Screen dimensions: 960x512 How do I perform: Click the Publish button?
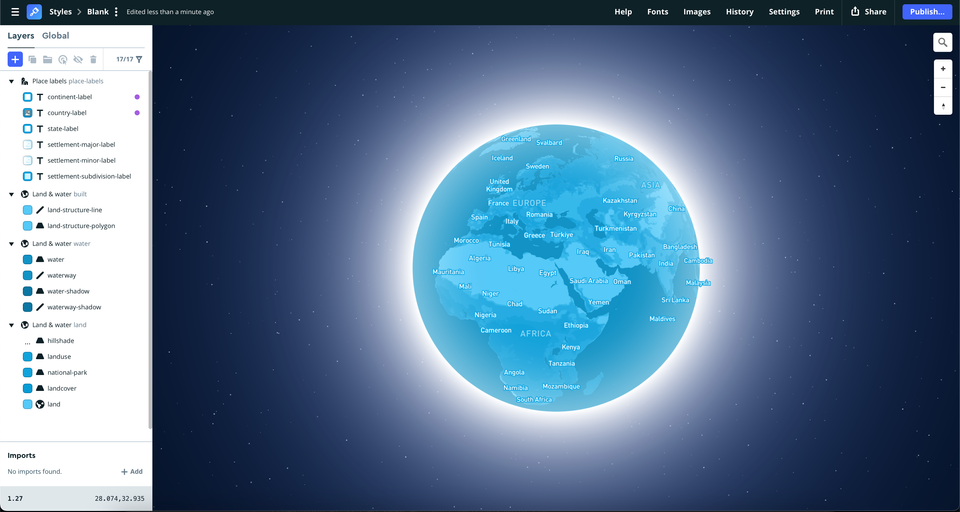click(926, 12)
